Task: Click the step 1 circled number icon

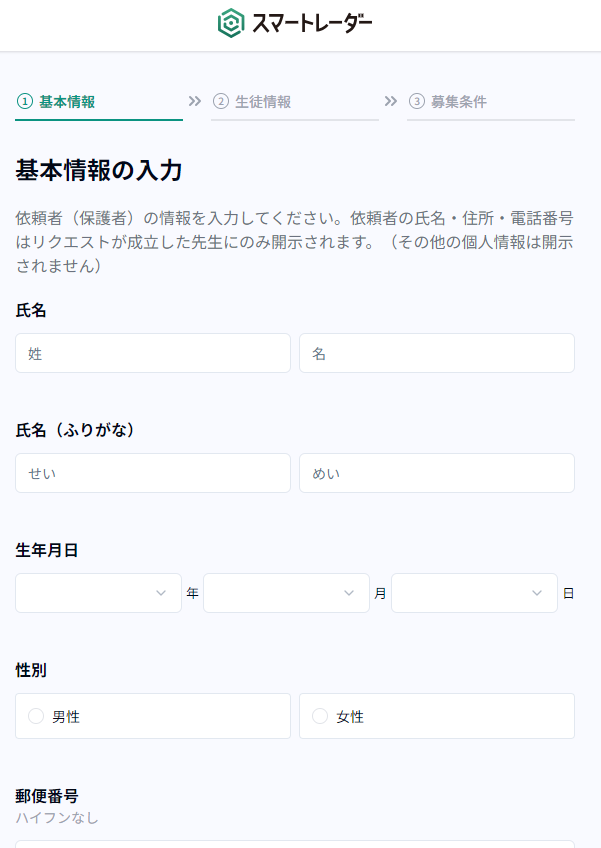Action: (25, 101)
